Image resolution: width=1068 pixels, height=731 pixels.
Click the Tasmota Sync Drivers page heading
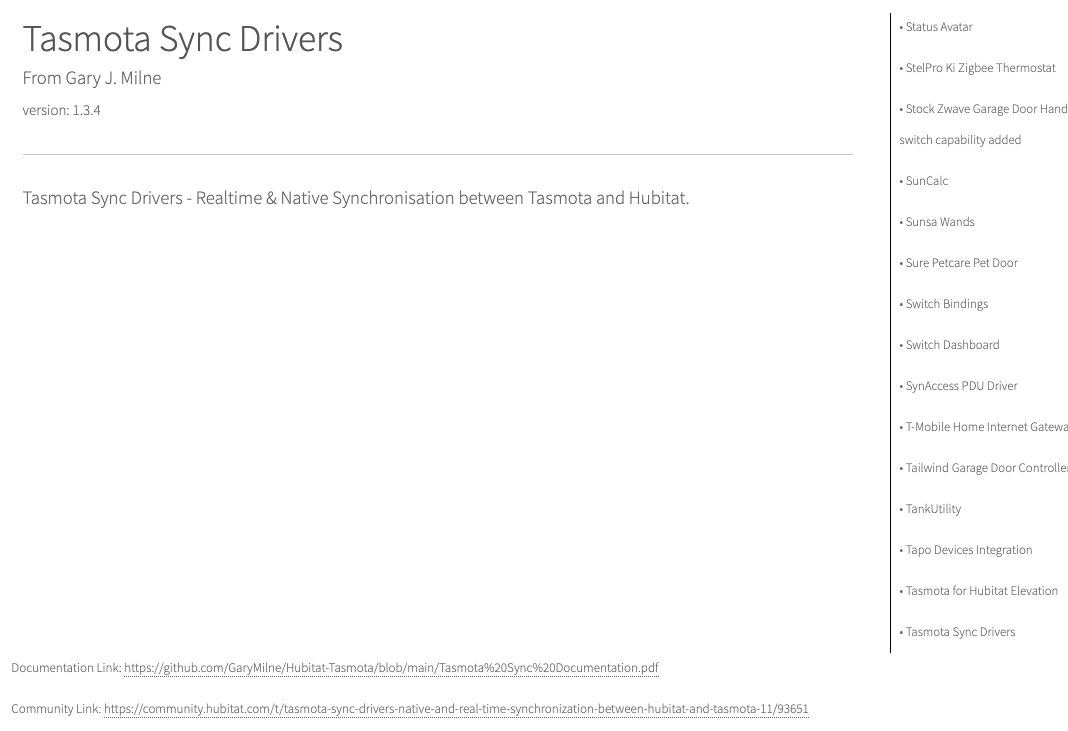183,39
